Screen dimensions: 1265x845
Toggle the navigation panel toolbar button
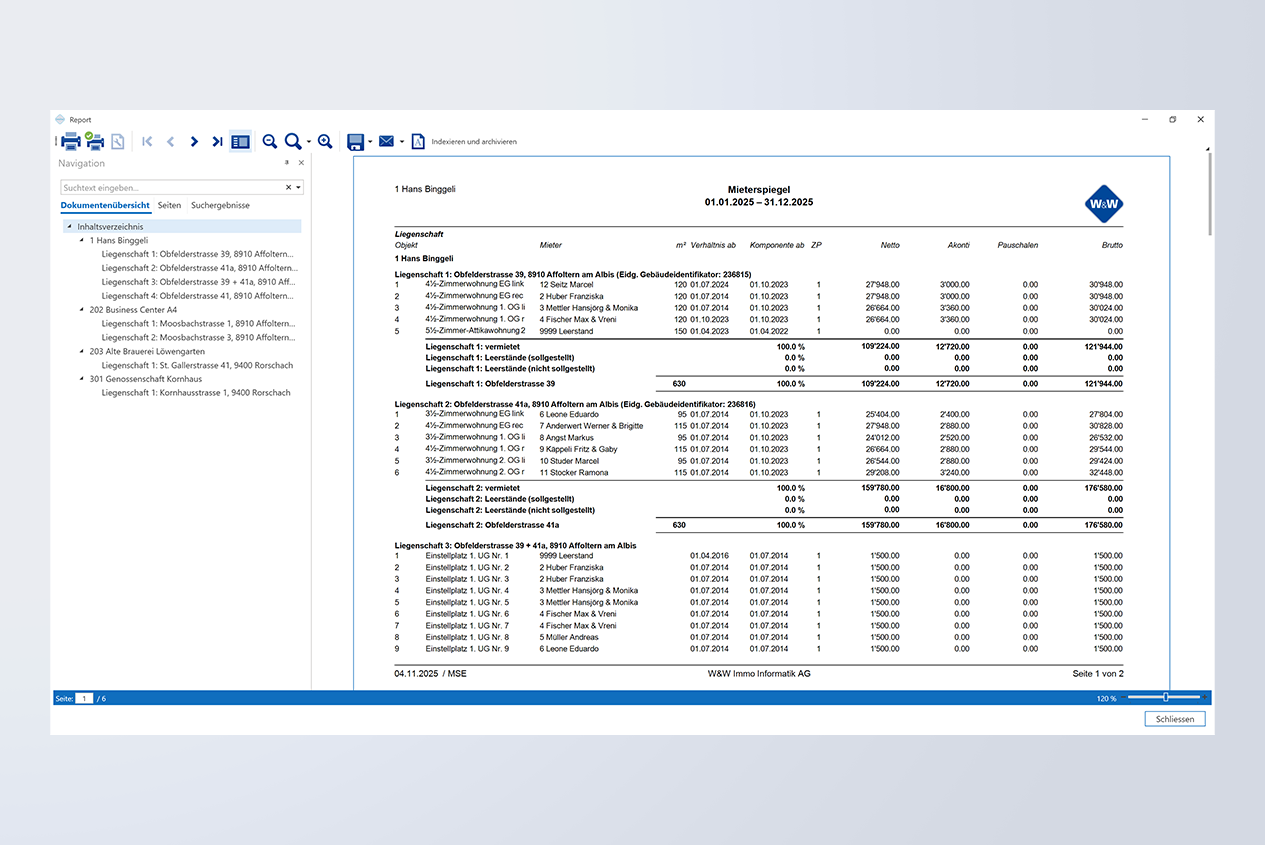(x=240, y=142)
